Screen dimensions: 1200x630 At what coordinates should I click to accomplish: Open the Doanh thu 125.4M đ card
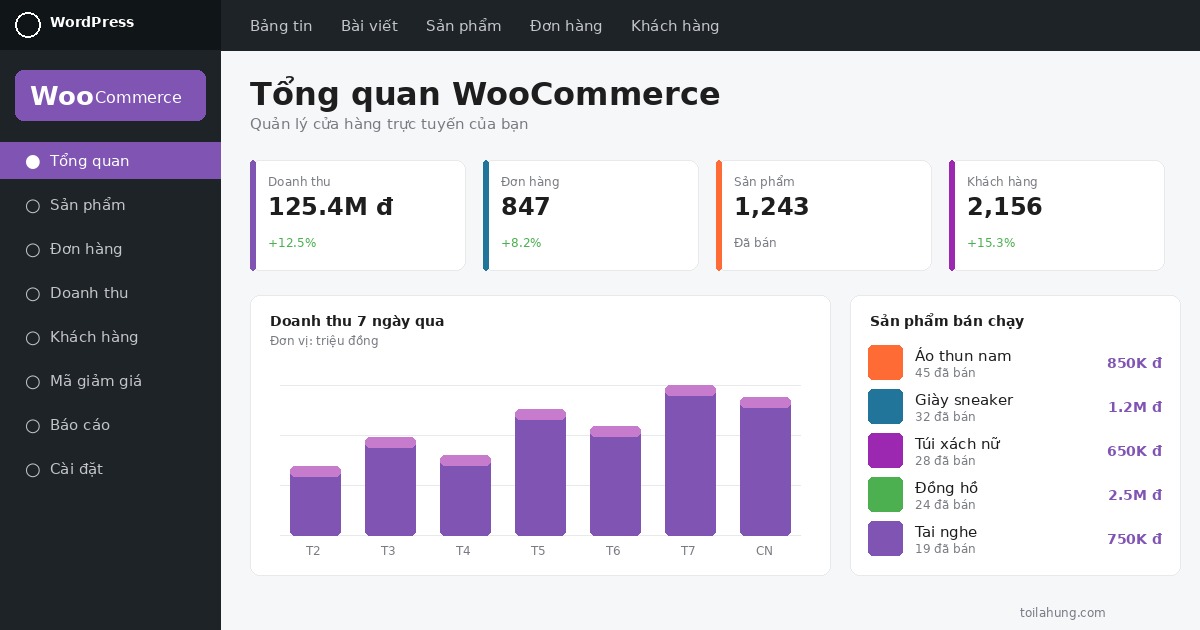[x=358, y=215]
